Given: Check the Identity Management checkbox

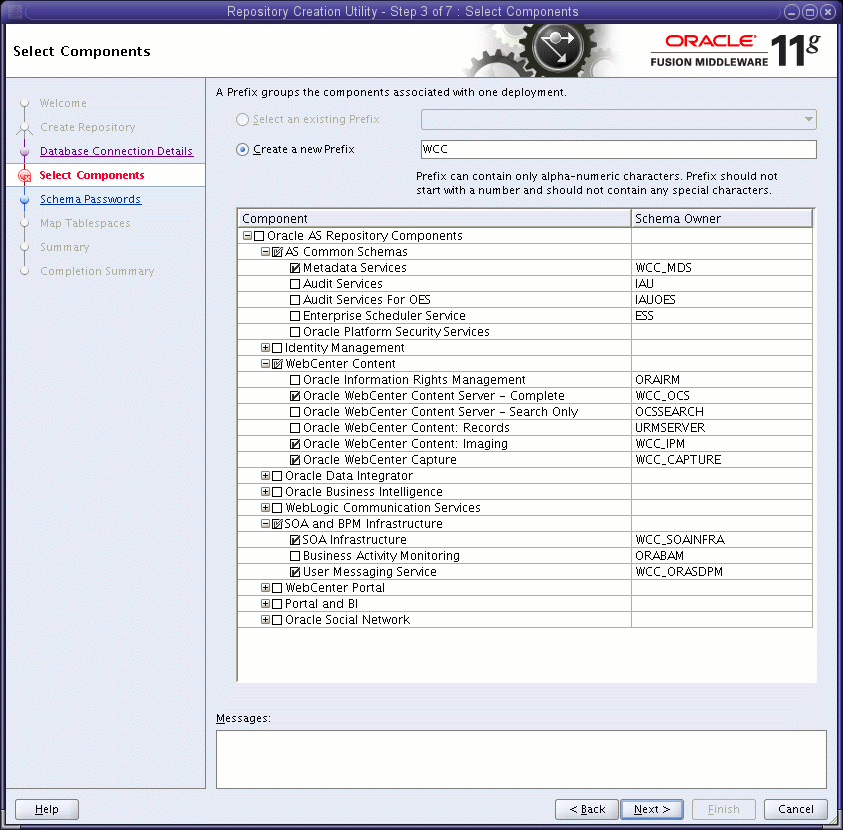Looking at the screenshot, I should point(277,348).
